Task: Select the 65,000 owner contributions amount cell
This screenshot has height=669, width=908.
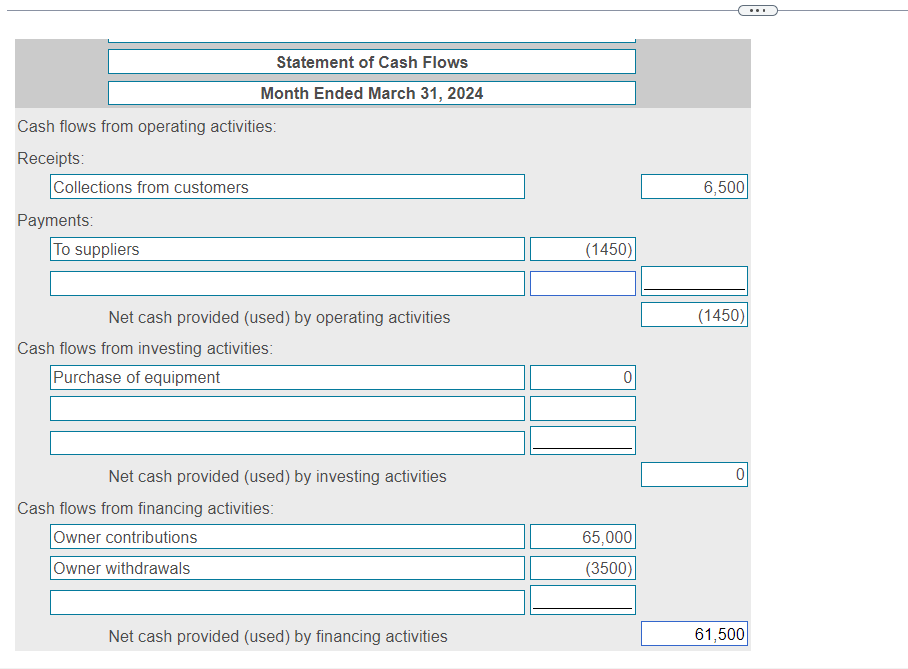Action: 583,536
